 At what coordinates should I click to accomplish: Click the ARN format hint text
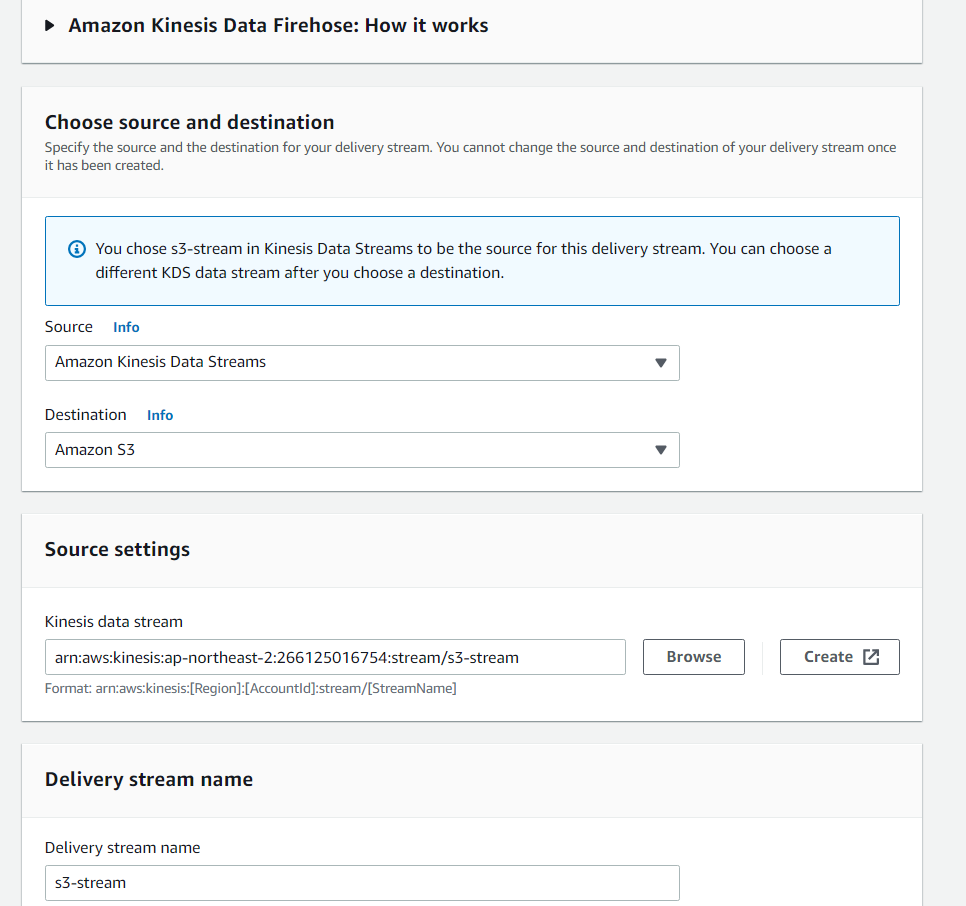coord(250,689)
